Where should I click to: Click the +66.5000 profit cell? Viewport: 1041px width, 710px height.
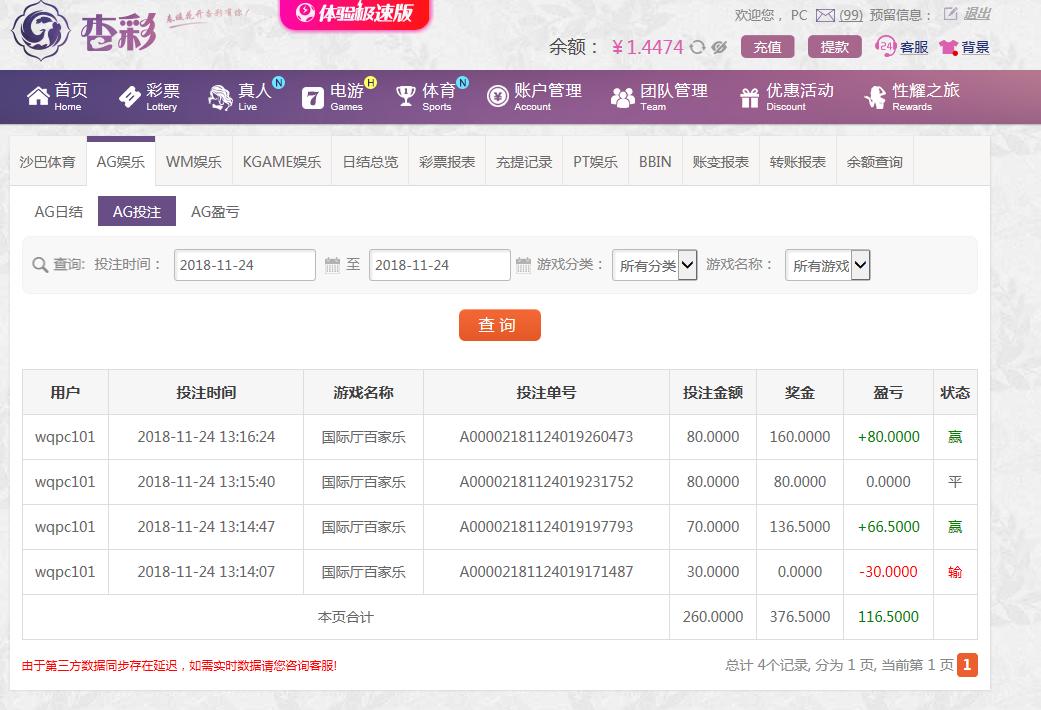pos(888,527)
